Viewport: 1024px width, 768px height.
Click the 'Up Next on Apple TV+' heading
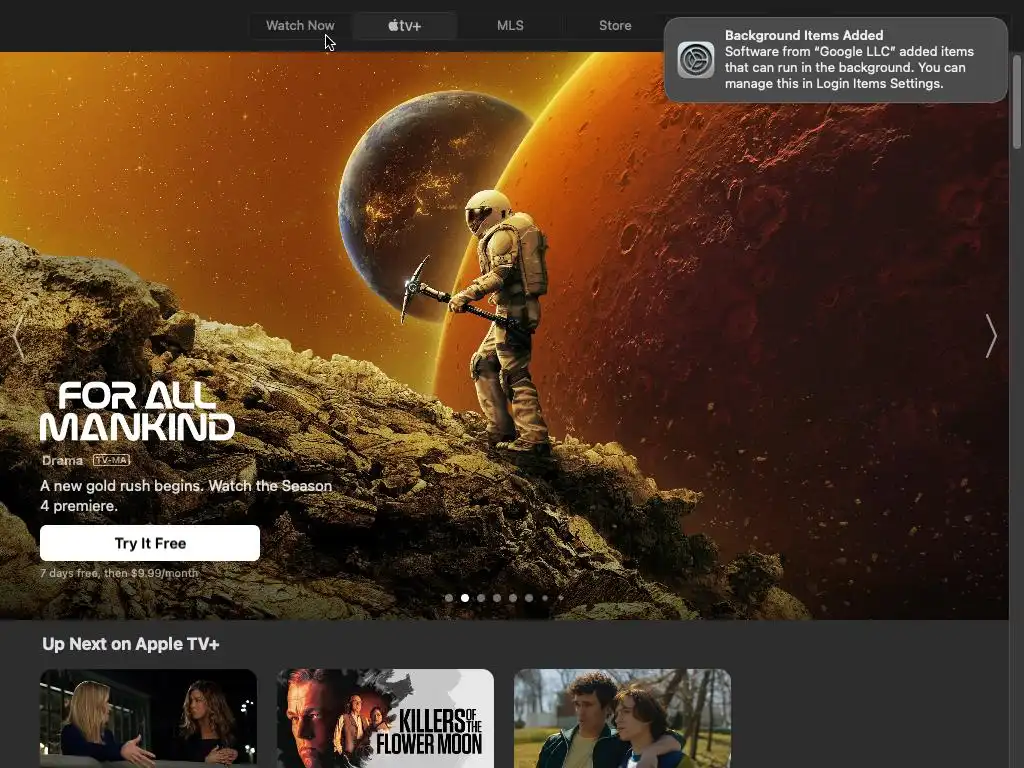click(x=131, y=644)
